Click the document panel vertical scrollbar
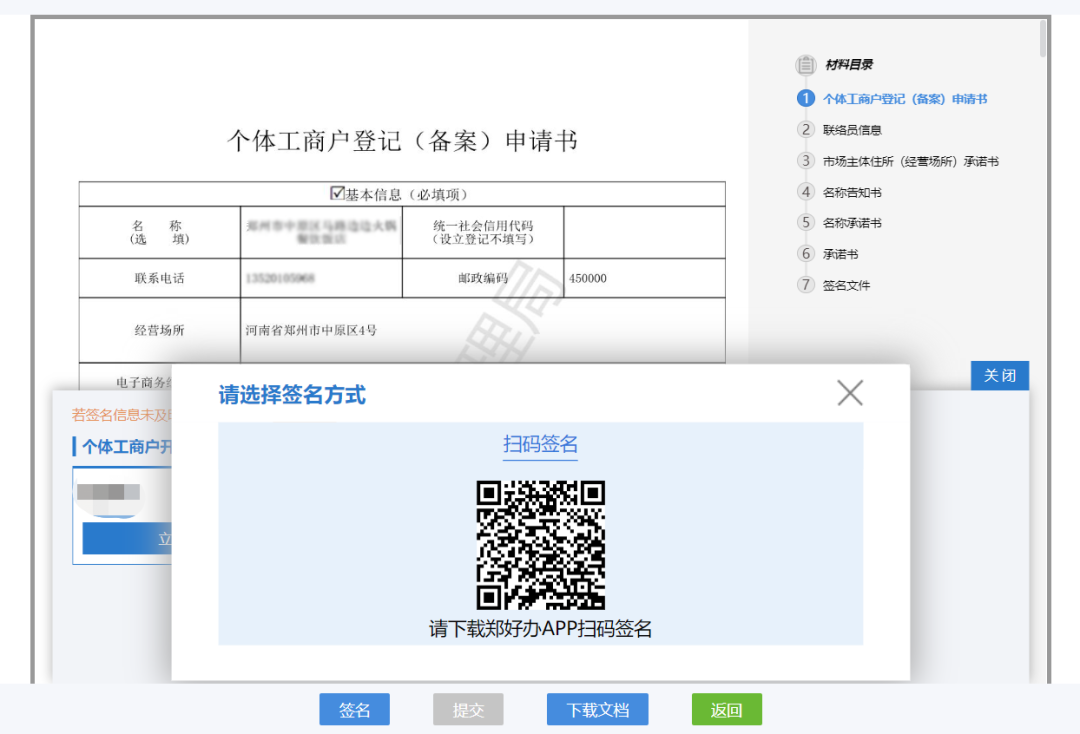The image size is (1080, 734). tap(1043, 38)
